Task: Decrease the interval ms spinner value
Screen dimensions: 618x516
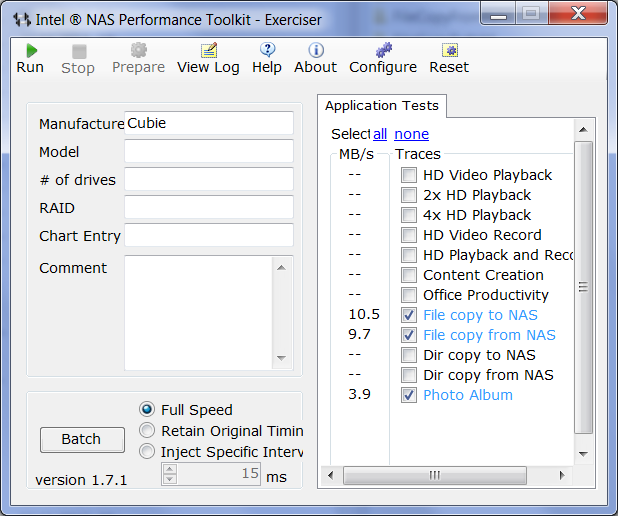Action: point(170,479)
